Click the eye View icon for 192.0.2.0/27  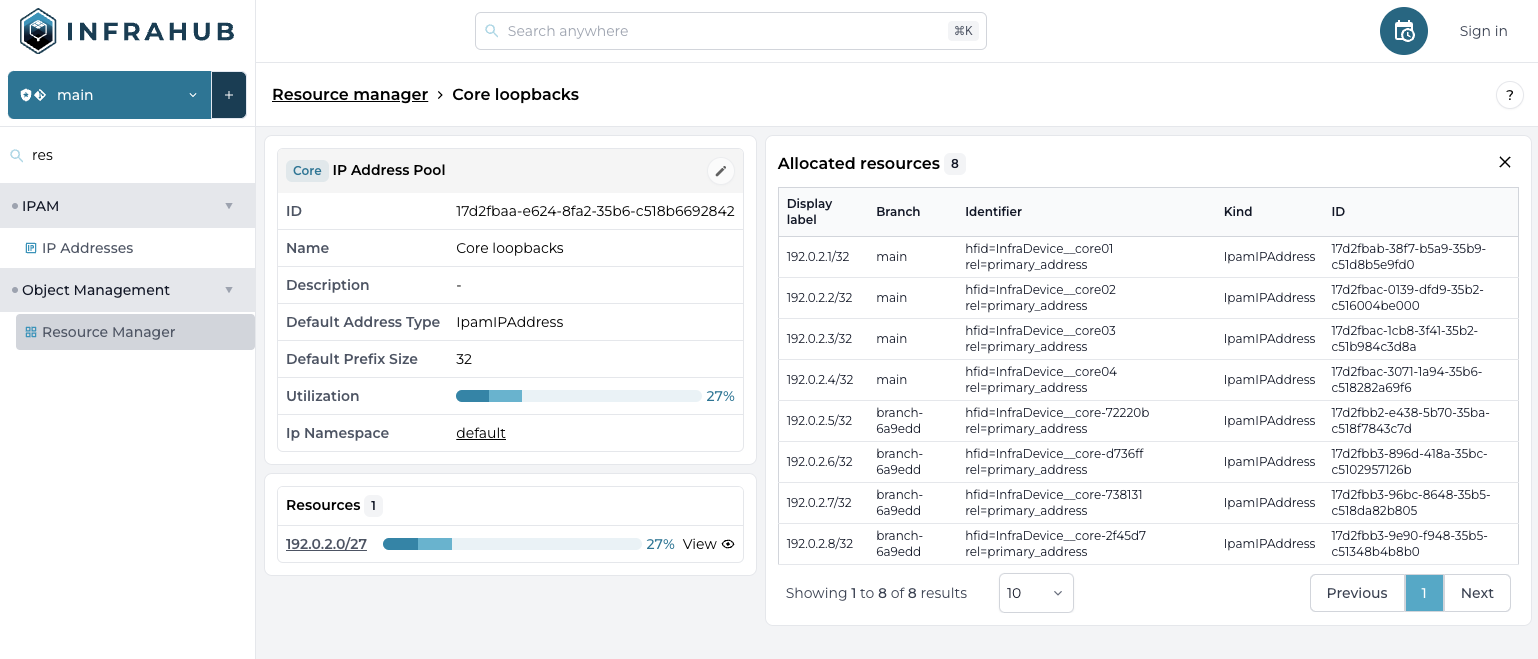[x=728, y=544]
